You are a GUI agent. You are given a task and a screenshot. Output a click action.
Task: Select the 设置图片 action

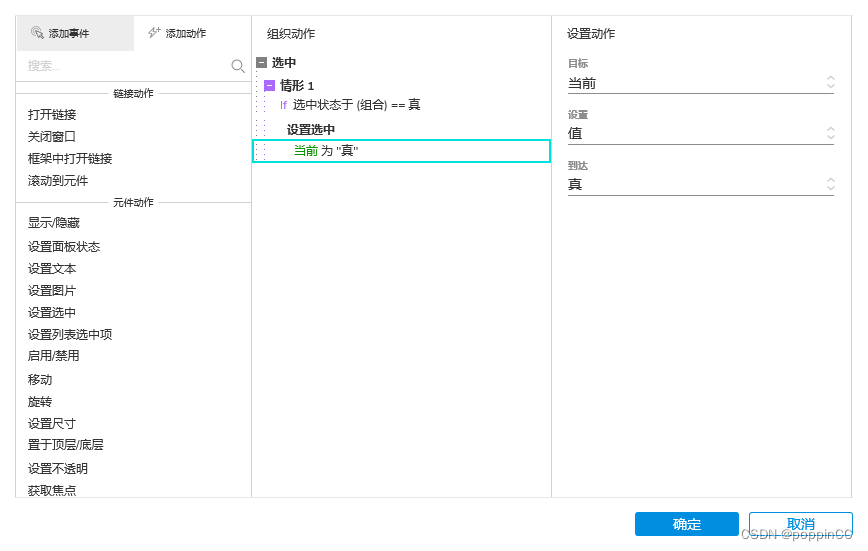point(52,290)
